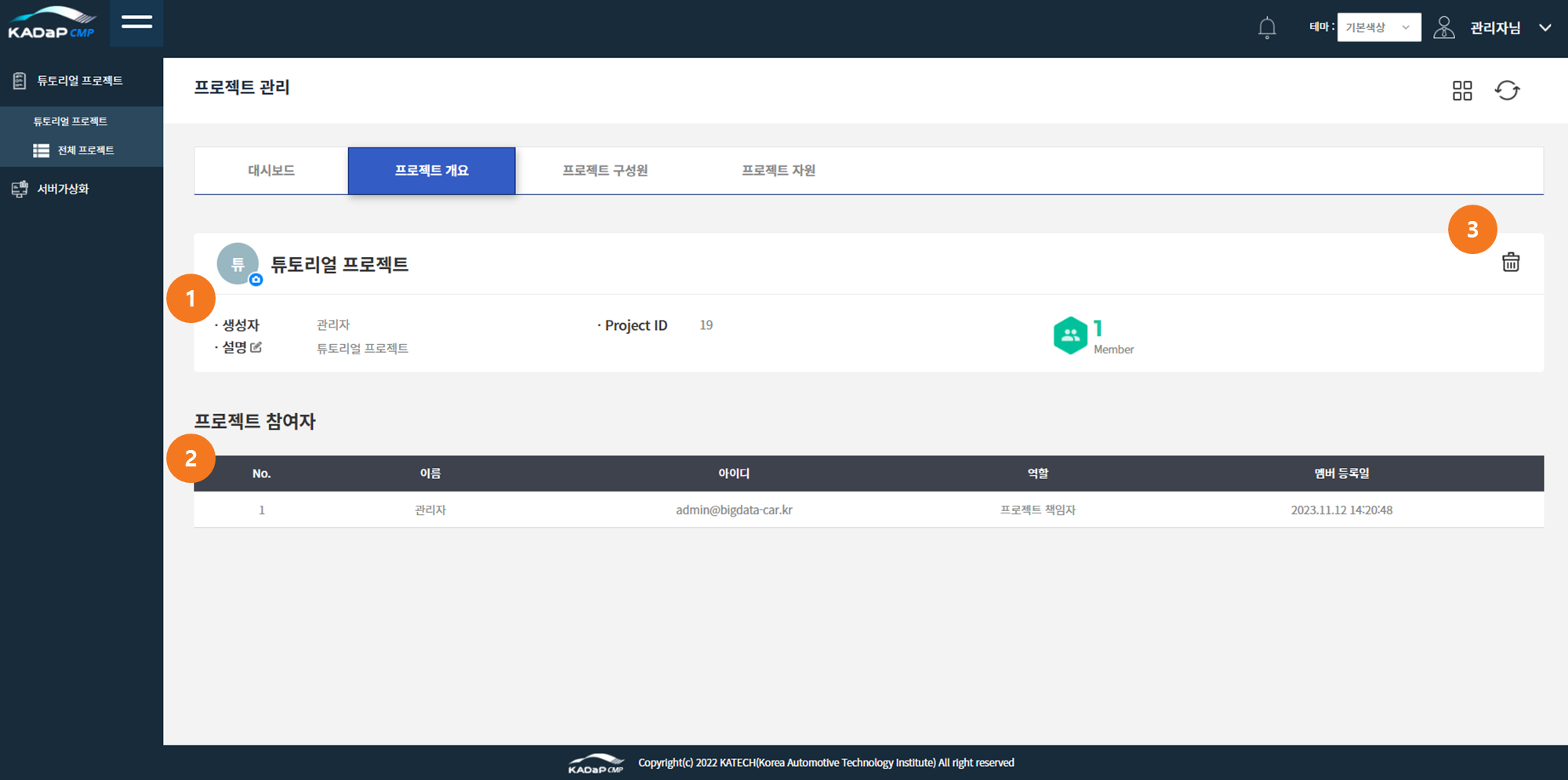This screenshot has width=1568, height=780.
Task: Expand the 관리자님 account menu arrow
Action: tap(1544, 27)
